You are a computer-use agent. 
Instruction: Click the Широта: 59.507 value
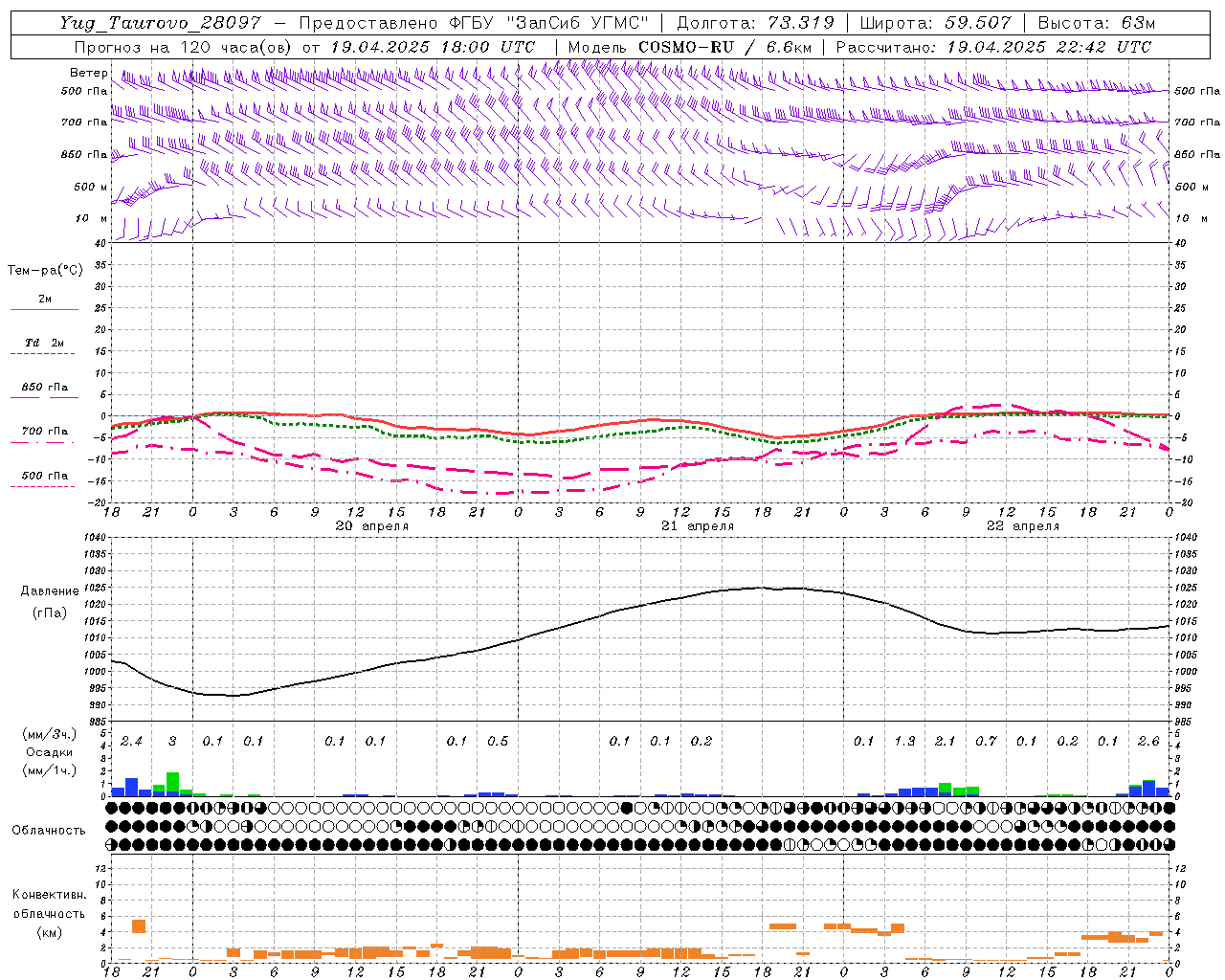(935, 23)
